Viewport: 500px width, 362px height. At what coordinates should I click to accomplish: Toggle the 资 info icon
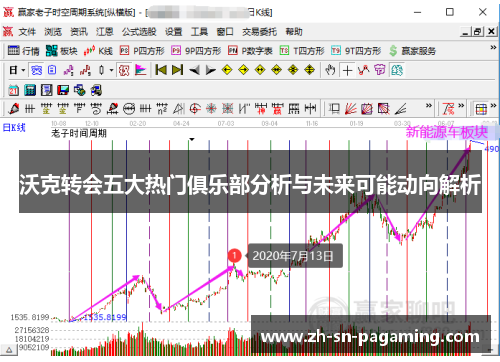tap(36, 70)
